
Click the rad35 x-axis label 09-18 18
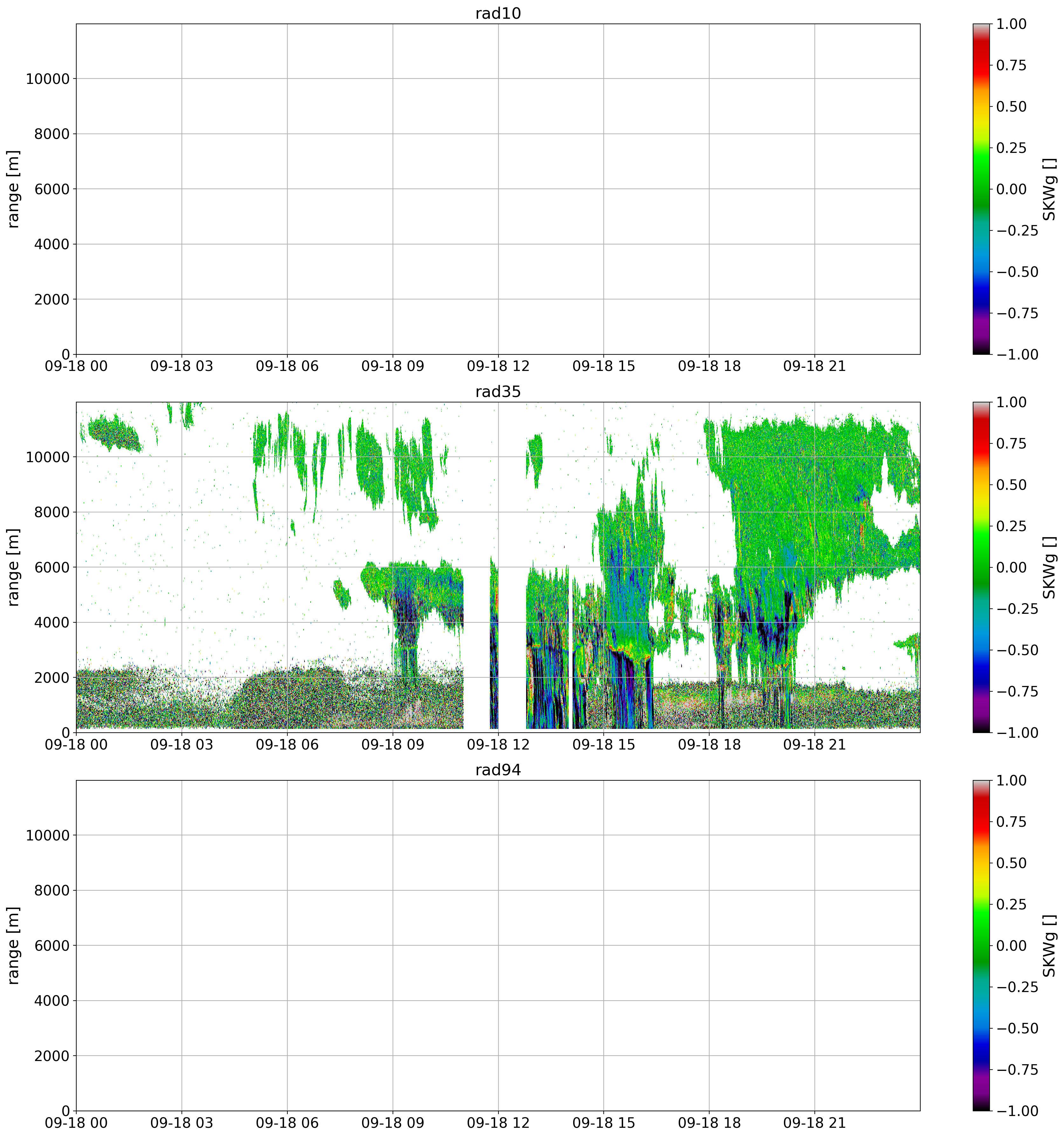point(709,745)
